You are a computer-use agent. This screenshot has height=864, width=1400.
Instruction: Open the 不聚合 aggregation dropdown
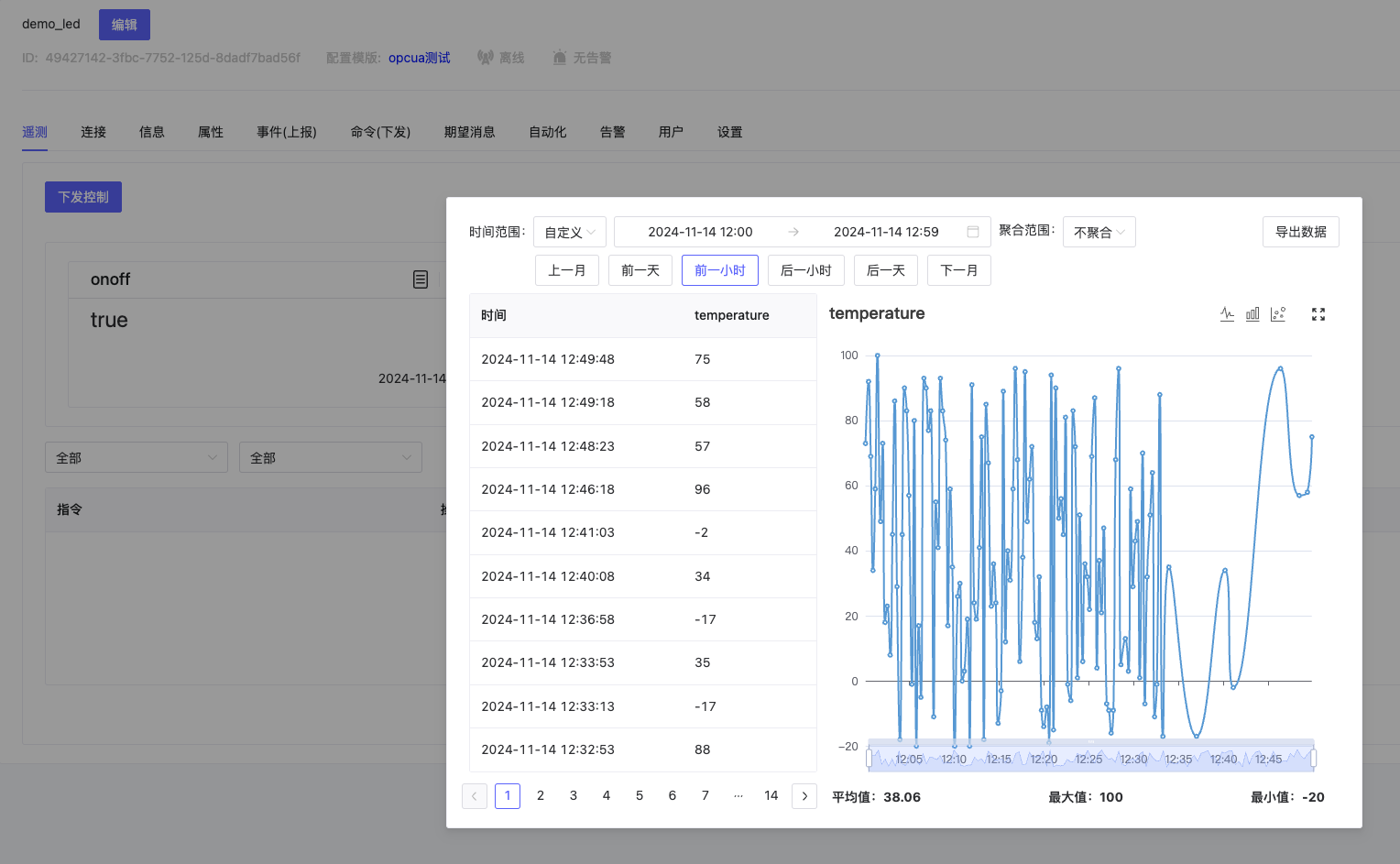pyautogui.click(x=1099, y=233)
